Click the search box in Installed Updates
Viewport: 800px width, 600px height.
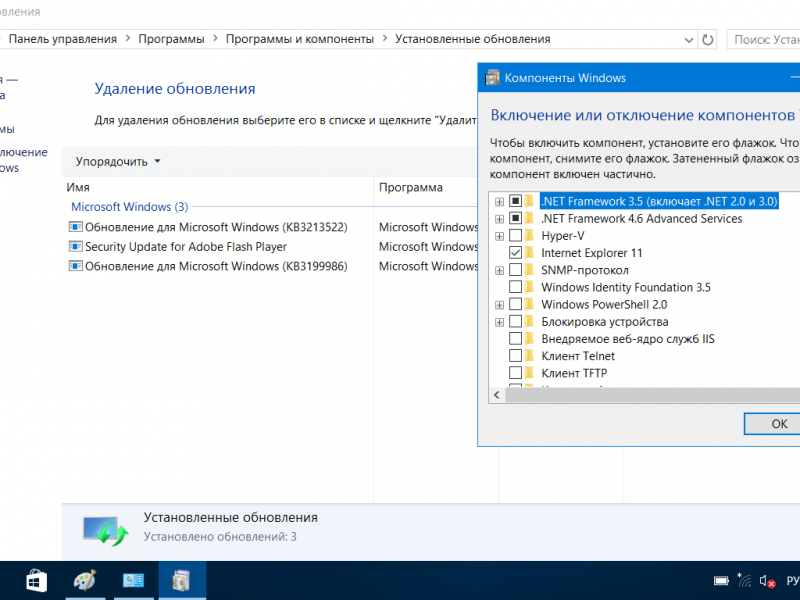(763, 39)
